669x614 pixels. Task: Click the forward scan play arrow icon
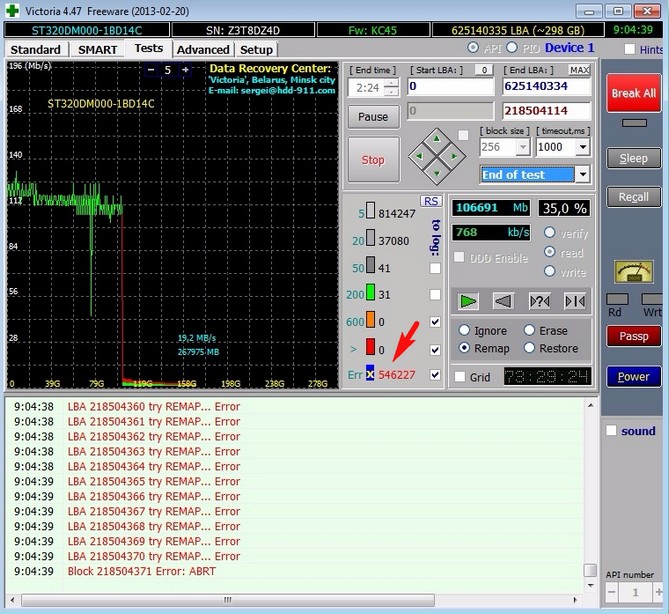(467, 300)
